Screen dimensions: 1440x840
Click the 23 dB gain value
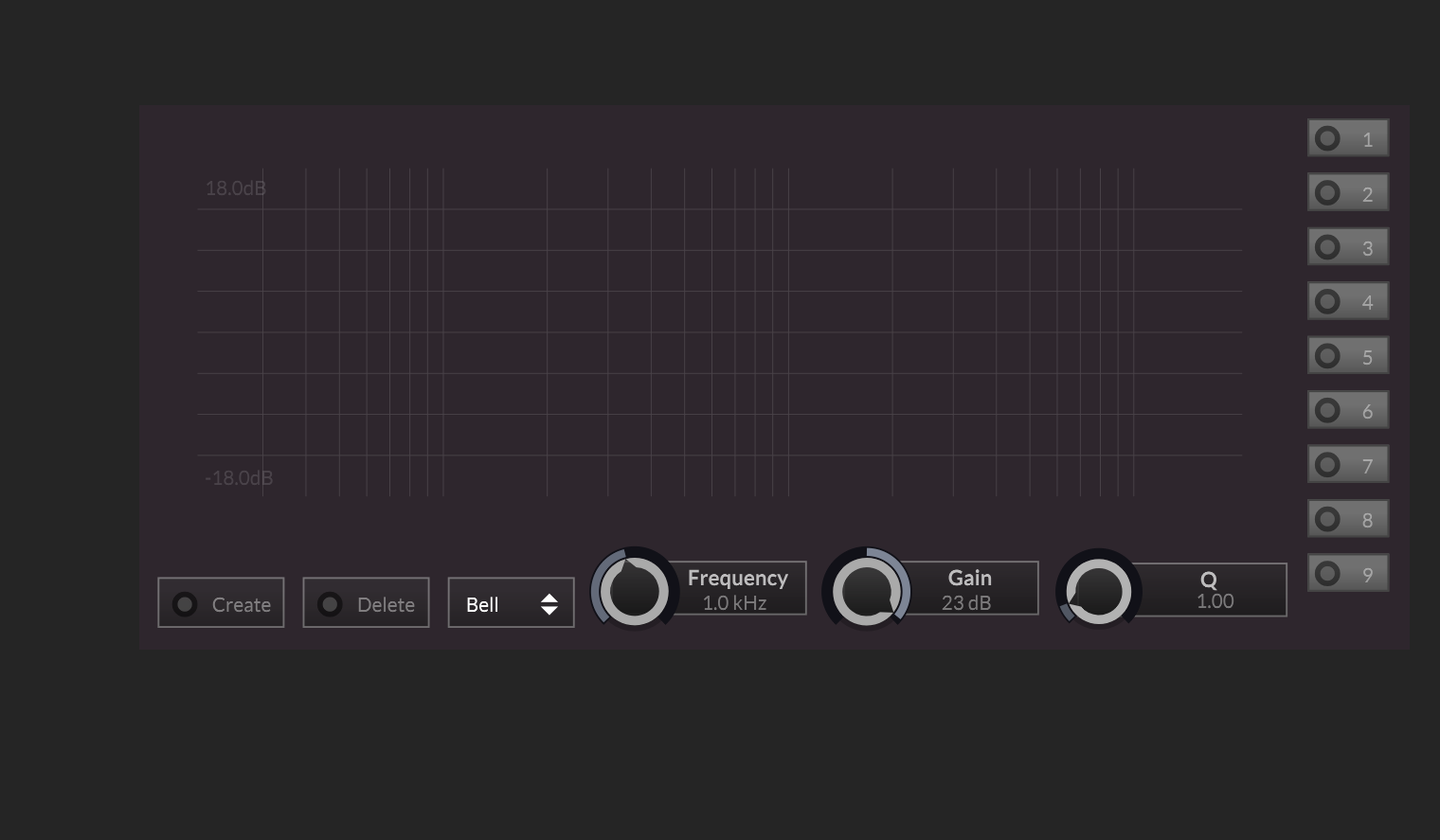(966, 603)
